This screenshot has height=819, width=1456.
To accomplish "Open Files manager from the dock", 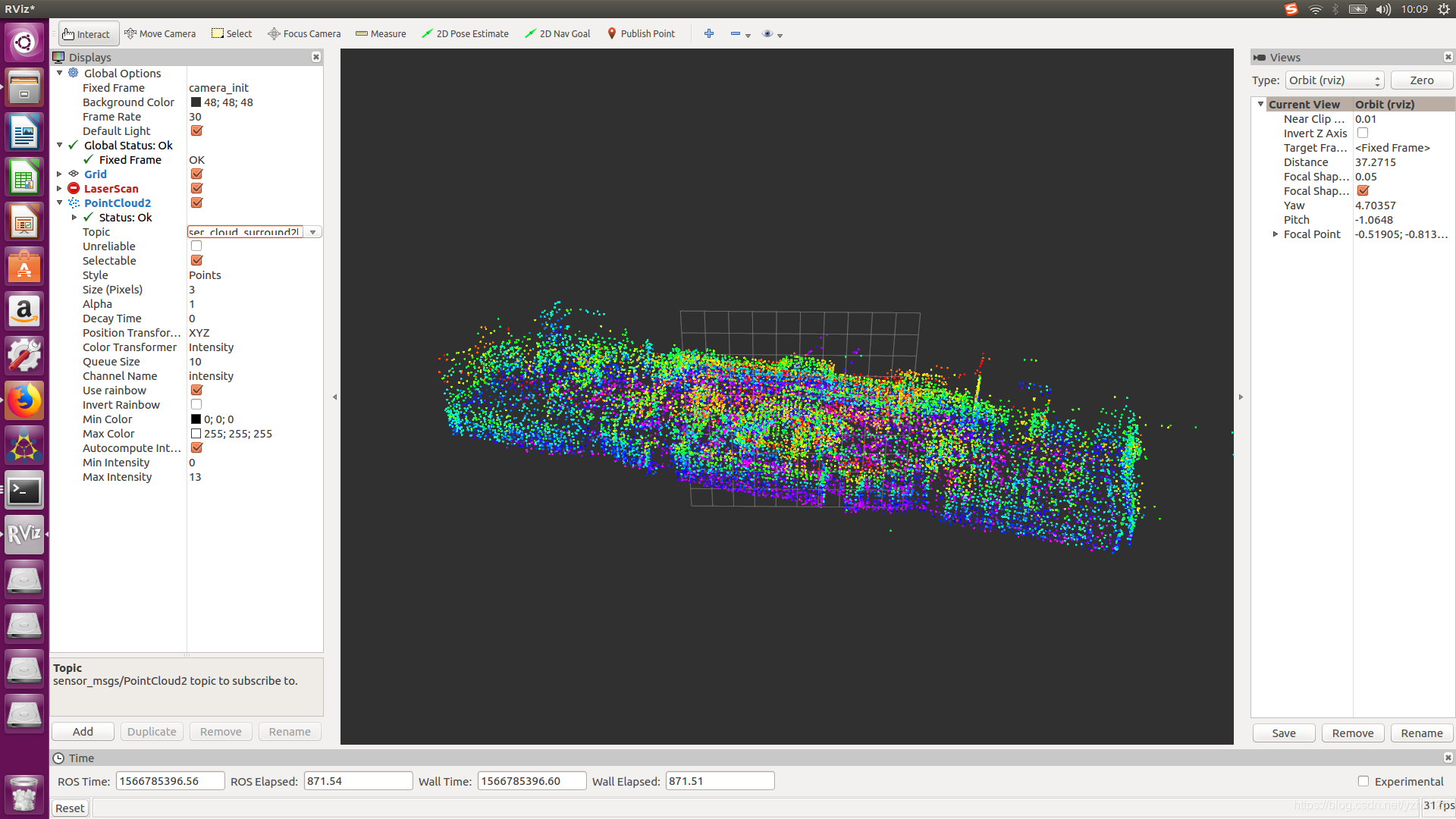I will coord(24,86).
